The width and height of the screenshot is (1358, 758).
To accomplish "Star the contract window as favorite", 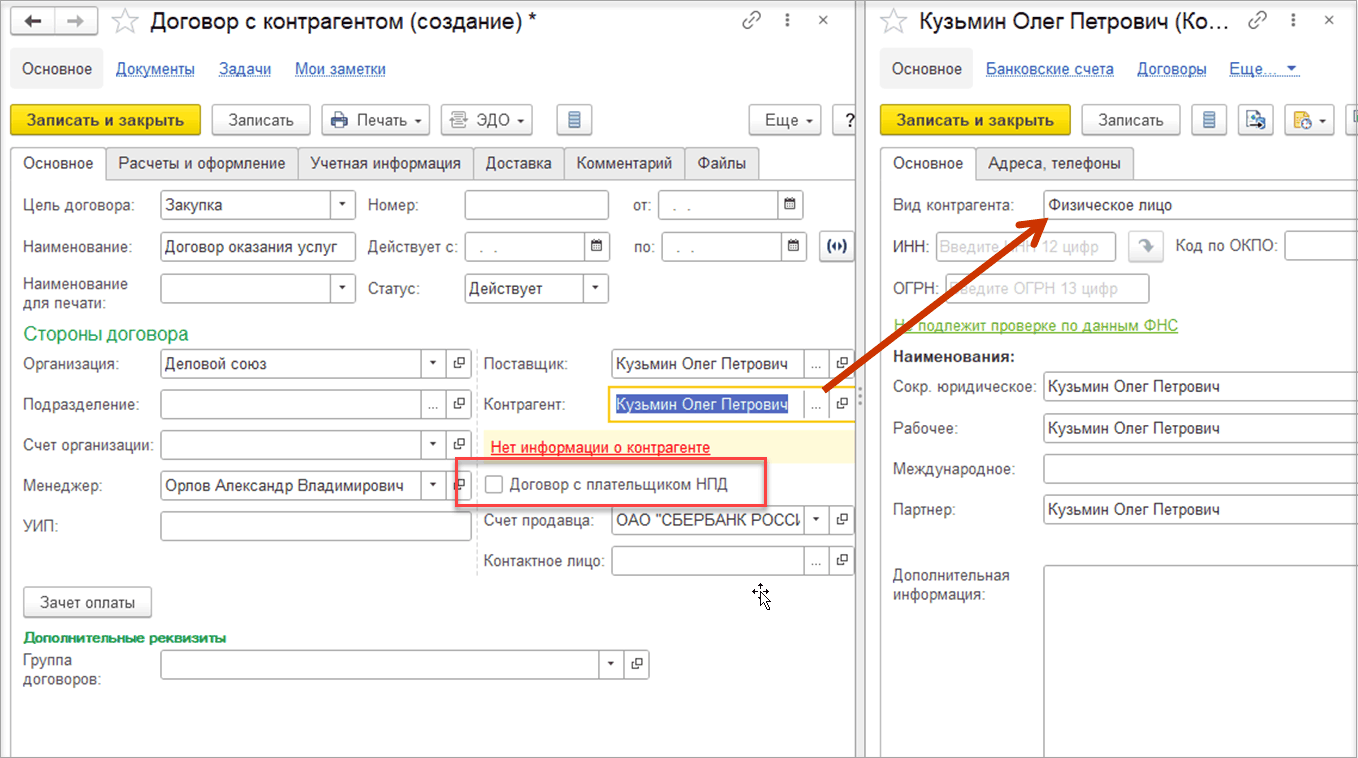I will click(x=124, y=21).
